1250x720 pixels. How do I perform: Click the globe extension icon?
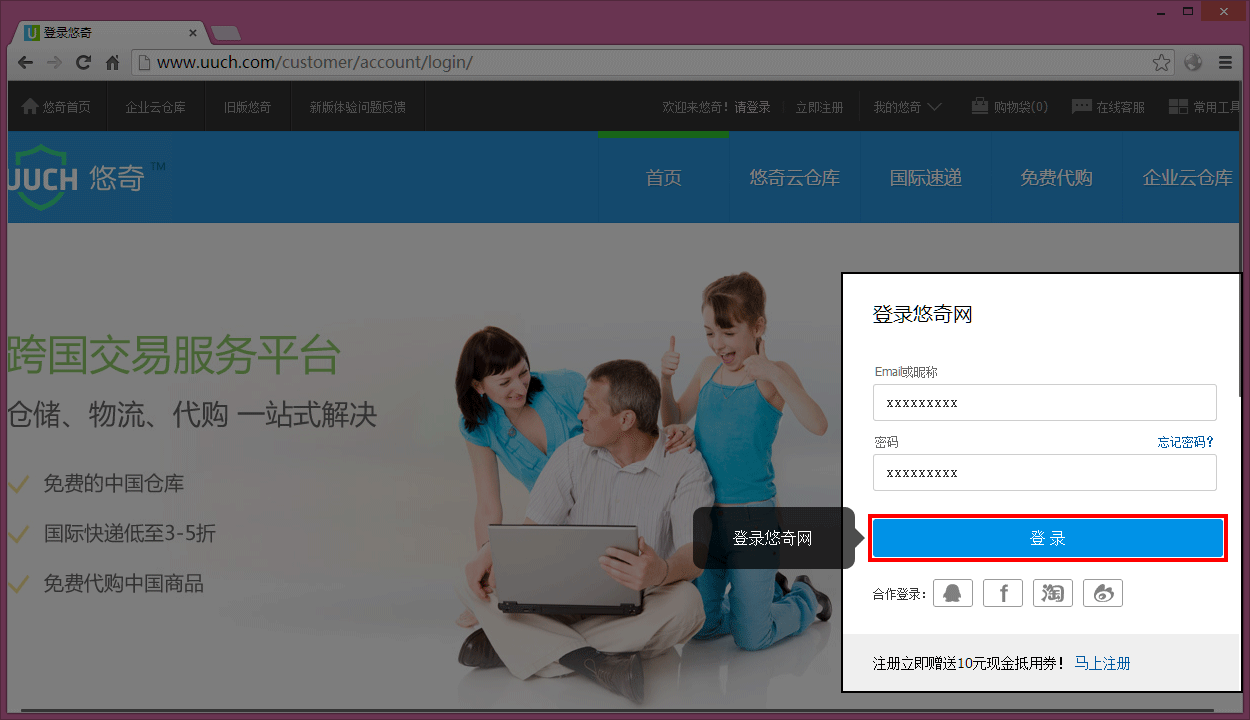point(1192,62)
